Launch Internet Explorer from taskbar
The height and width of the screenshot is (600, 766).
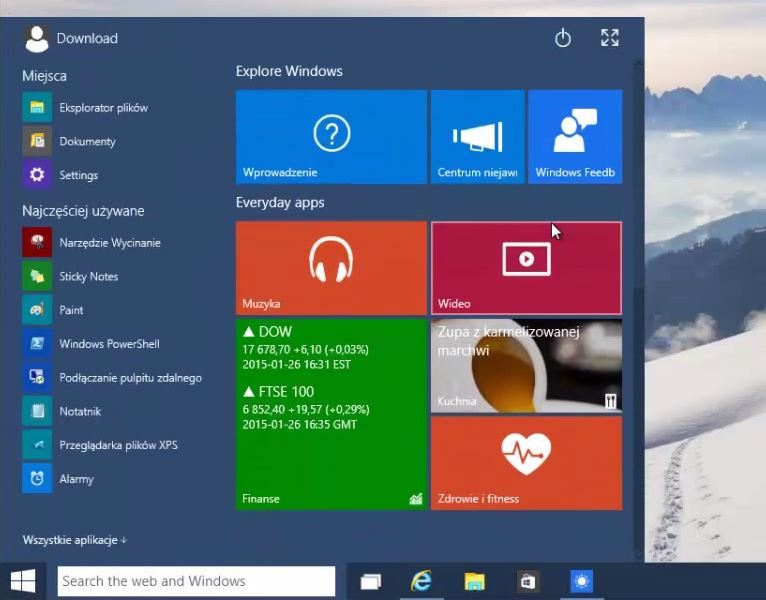tap(421, 581)
